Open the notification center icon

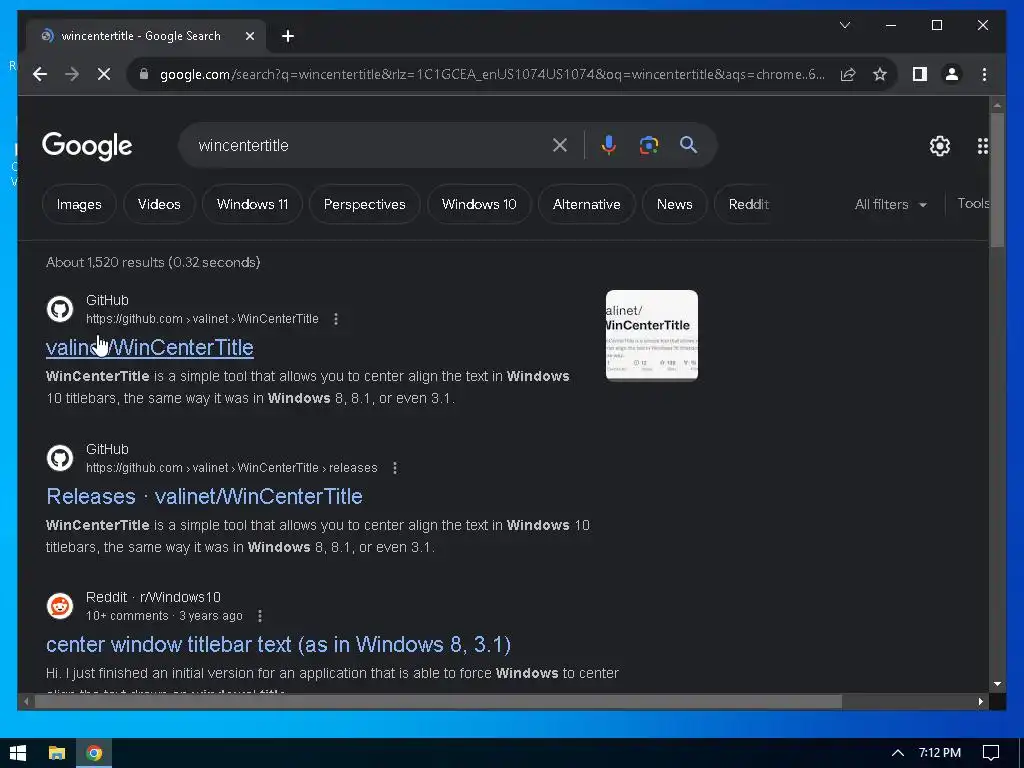click(991, 753)
